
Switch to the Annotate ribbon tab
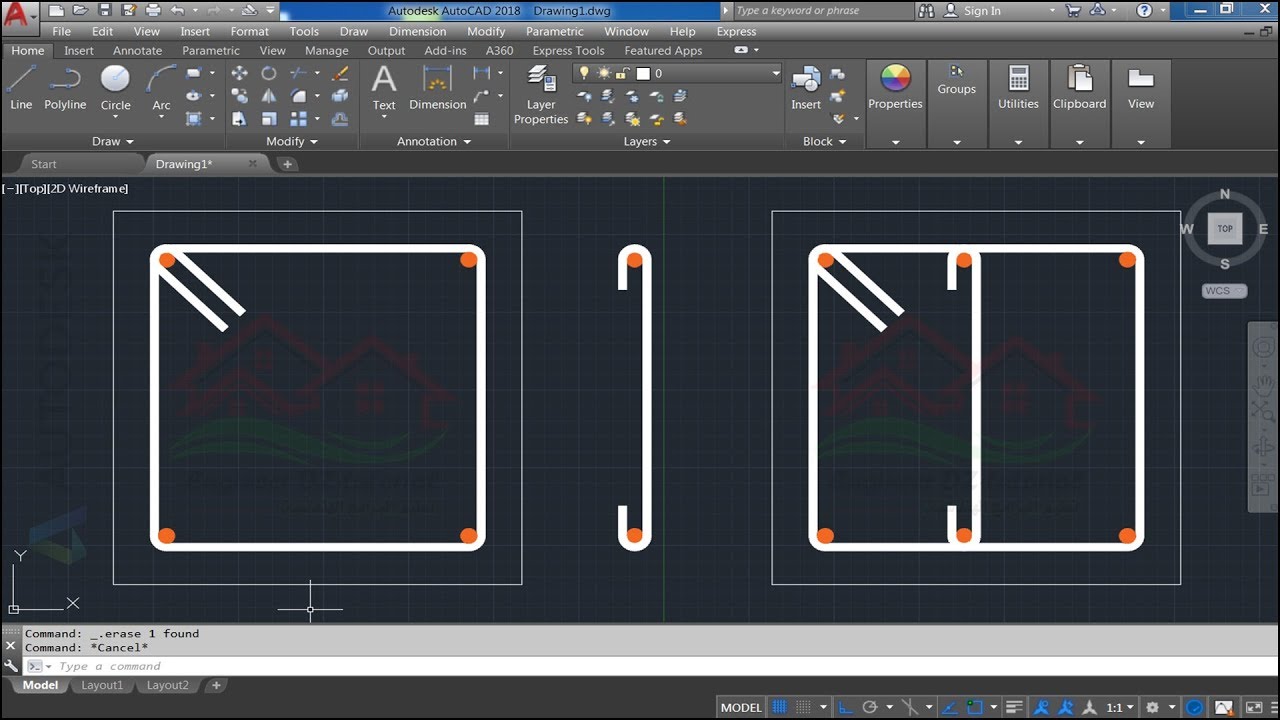pyautogui.click(x=137, y=50)
